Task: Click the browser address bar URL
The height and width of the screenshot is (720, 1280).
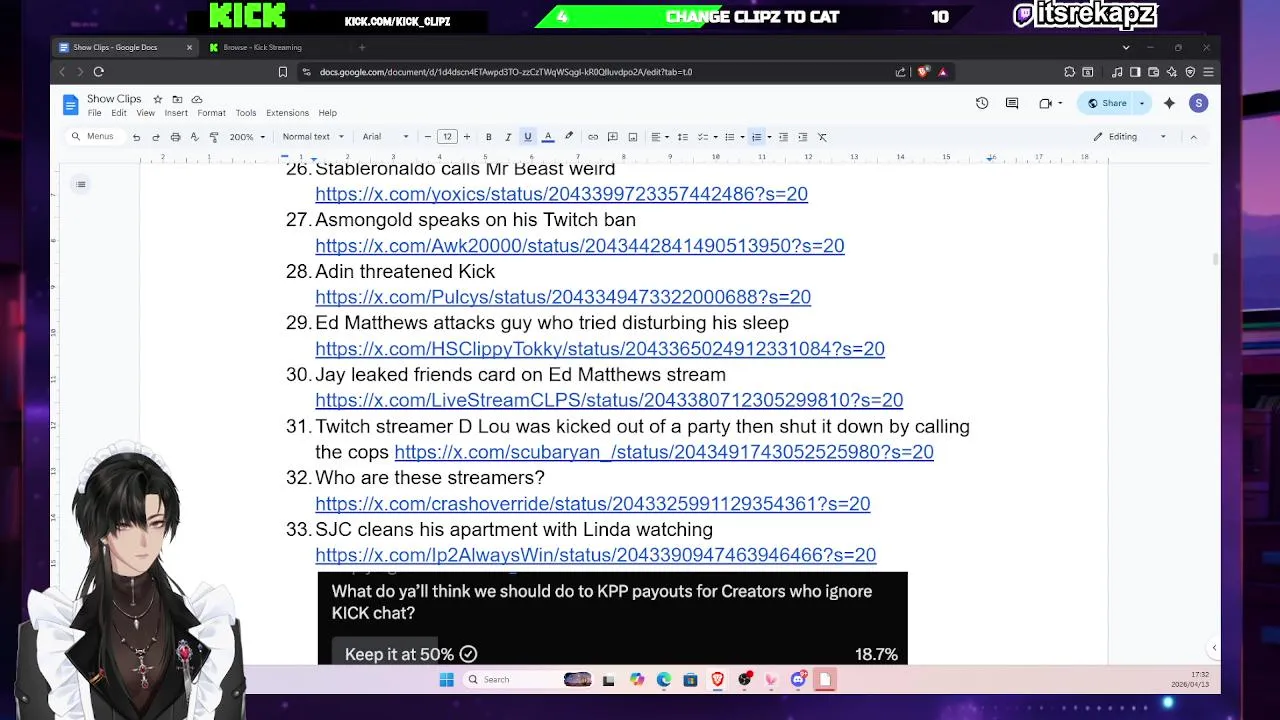Action: [x=506, y=72]
